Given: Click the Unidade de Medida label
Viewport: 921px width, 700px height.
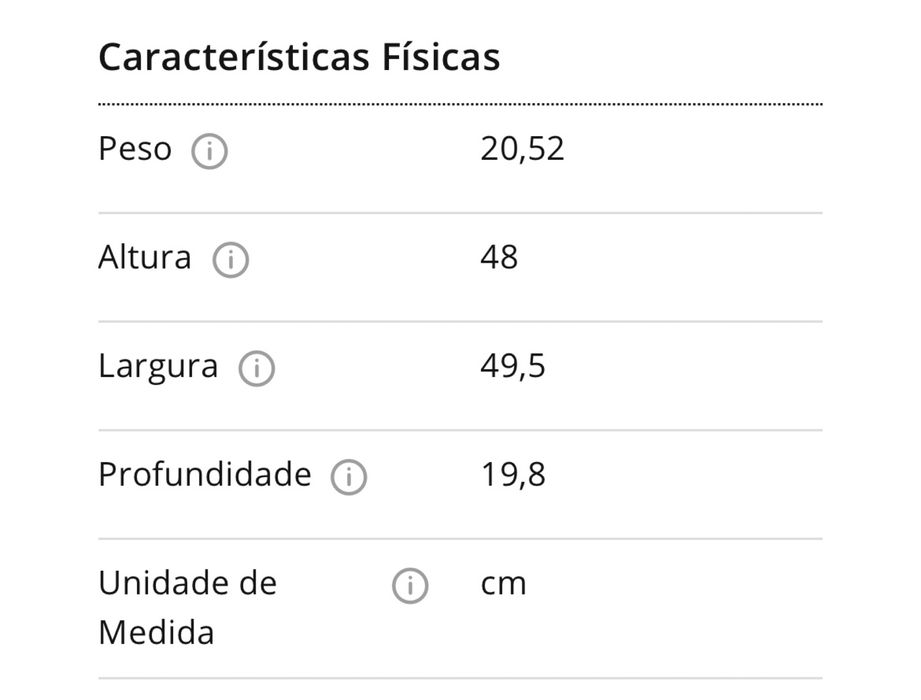Looking at the screenshot, I should point(187,607).
